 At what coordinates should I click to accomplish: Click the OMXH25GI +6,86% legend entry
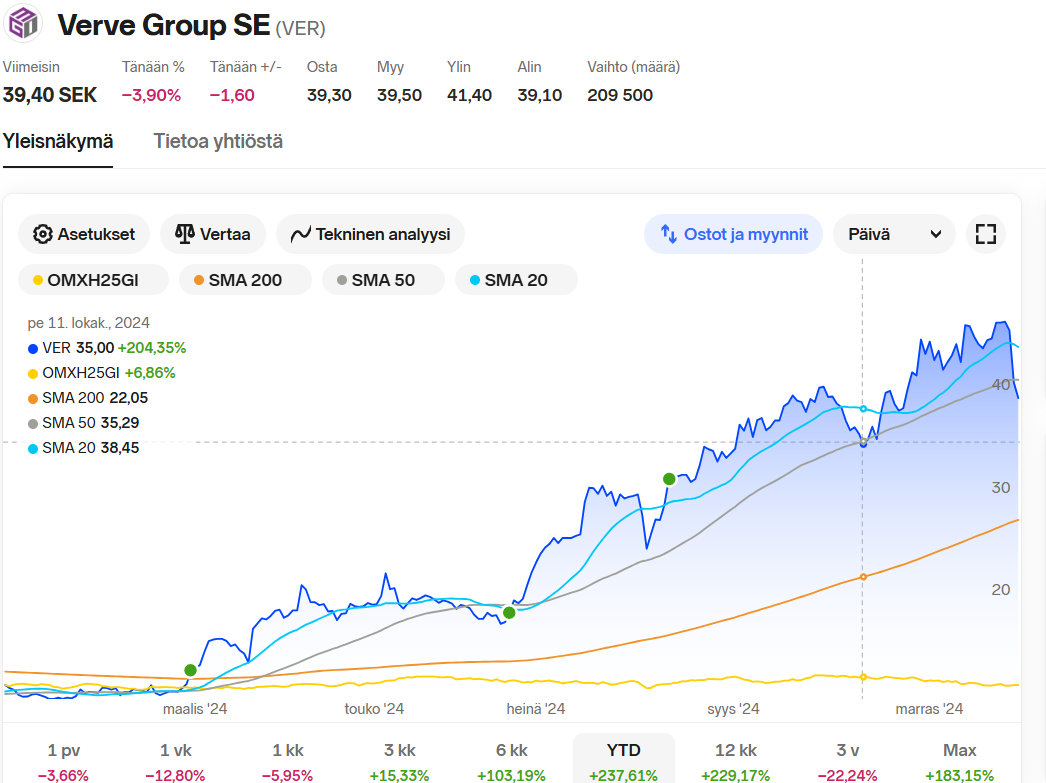click(101, 373)
